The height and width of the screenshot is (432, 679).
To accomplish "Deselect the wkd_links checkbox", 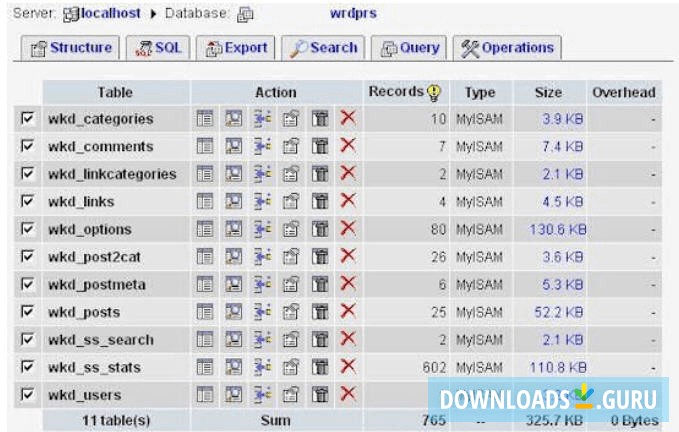I will pyautogui.click(x=27, y=201).
